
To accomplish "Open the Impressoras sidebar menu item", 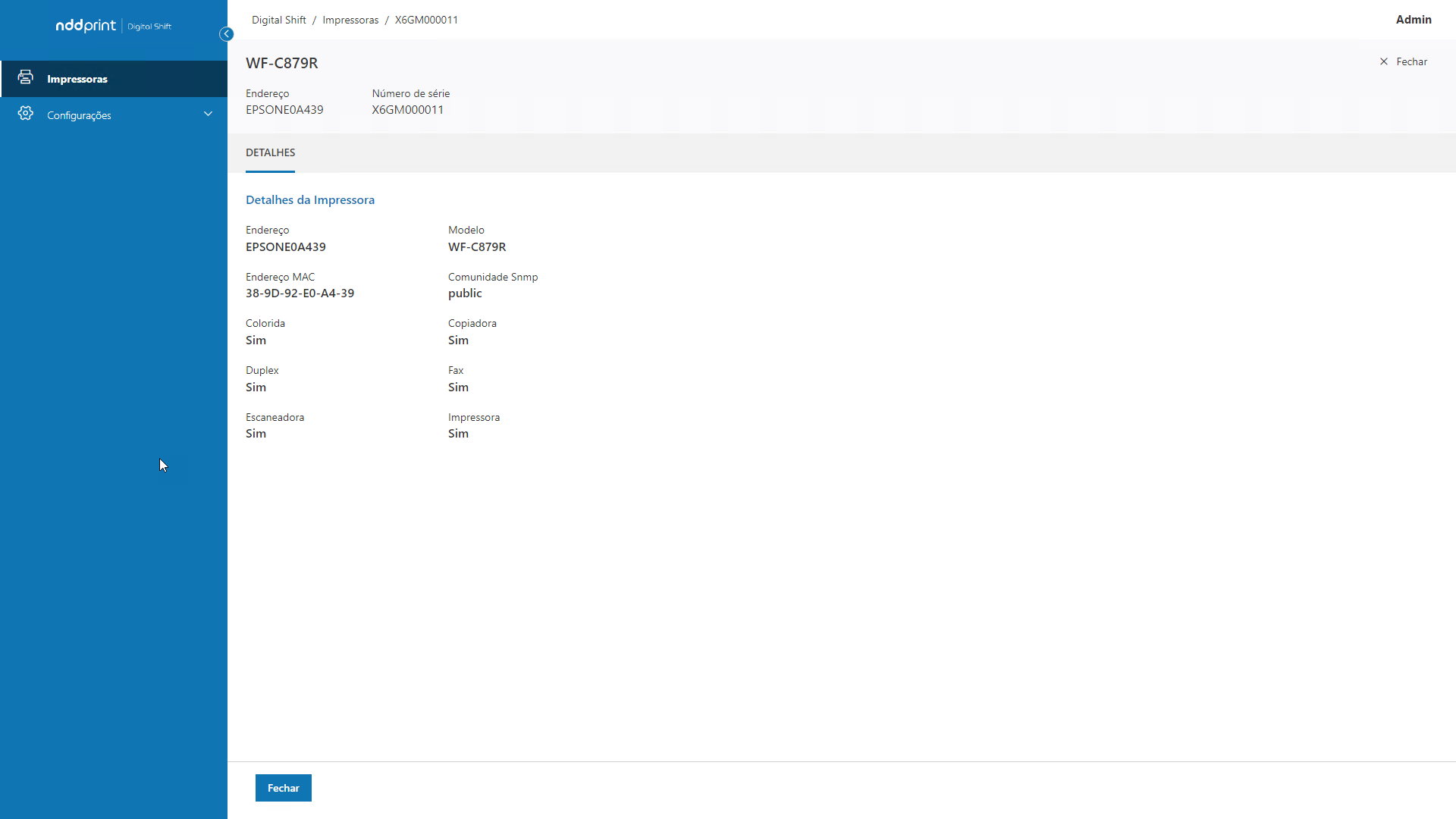I will tap(77, 79).
